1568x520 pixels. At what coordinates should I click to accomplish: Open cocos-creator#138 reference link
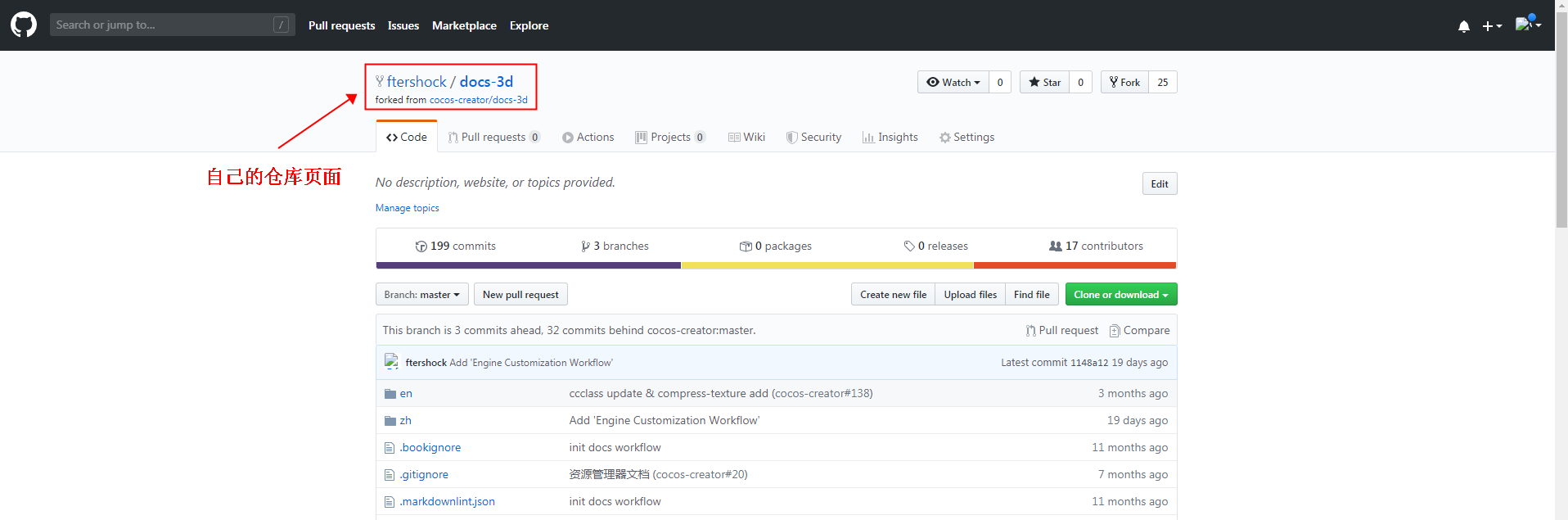coord(822,393)
